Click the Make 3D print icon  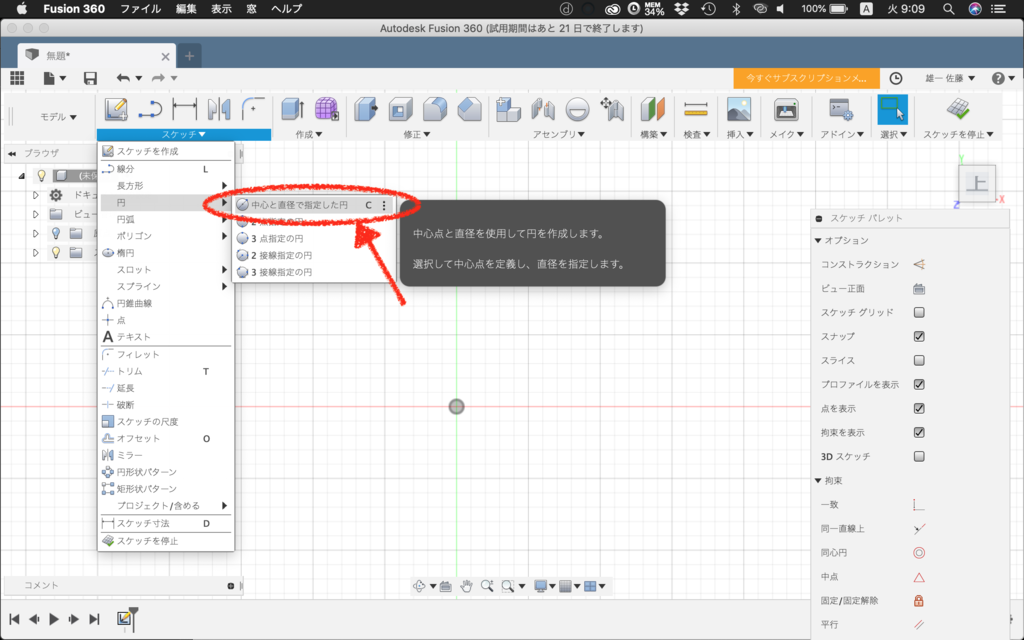click(786, 109)
